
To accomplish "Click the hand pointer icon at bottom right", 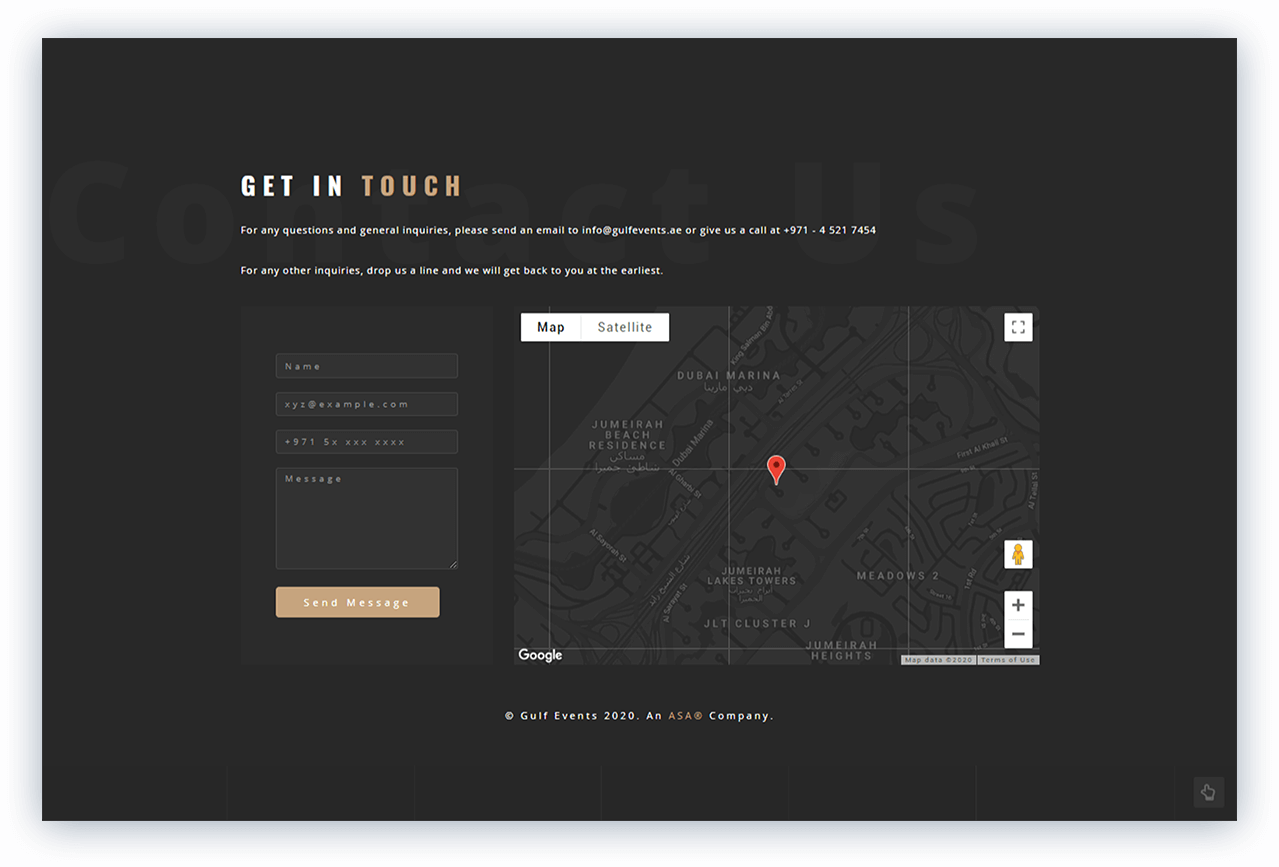I will (1208, 792).
